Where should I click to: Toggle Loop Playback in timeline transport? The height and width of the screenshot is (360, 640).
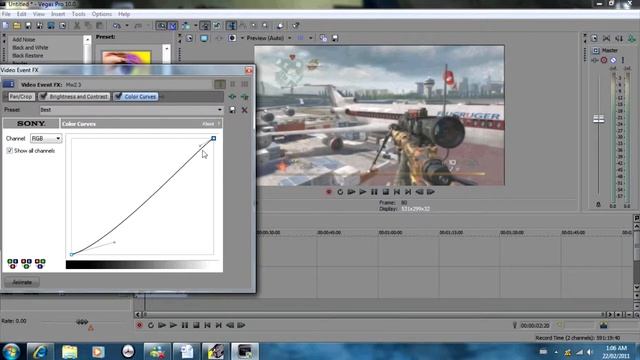[x=151, y=325]
